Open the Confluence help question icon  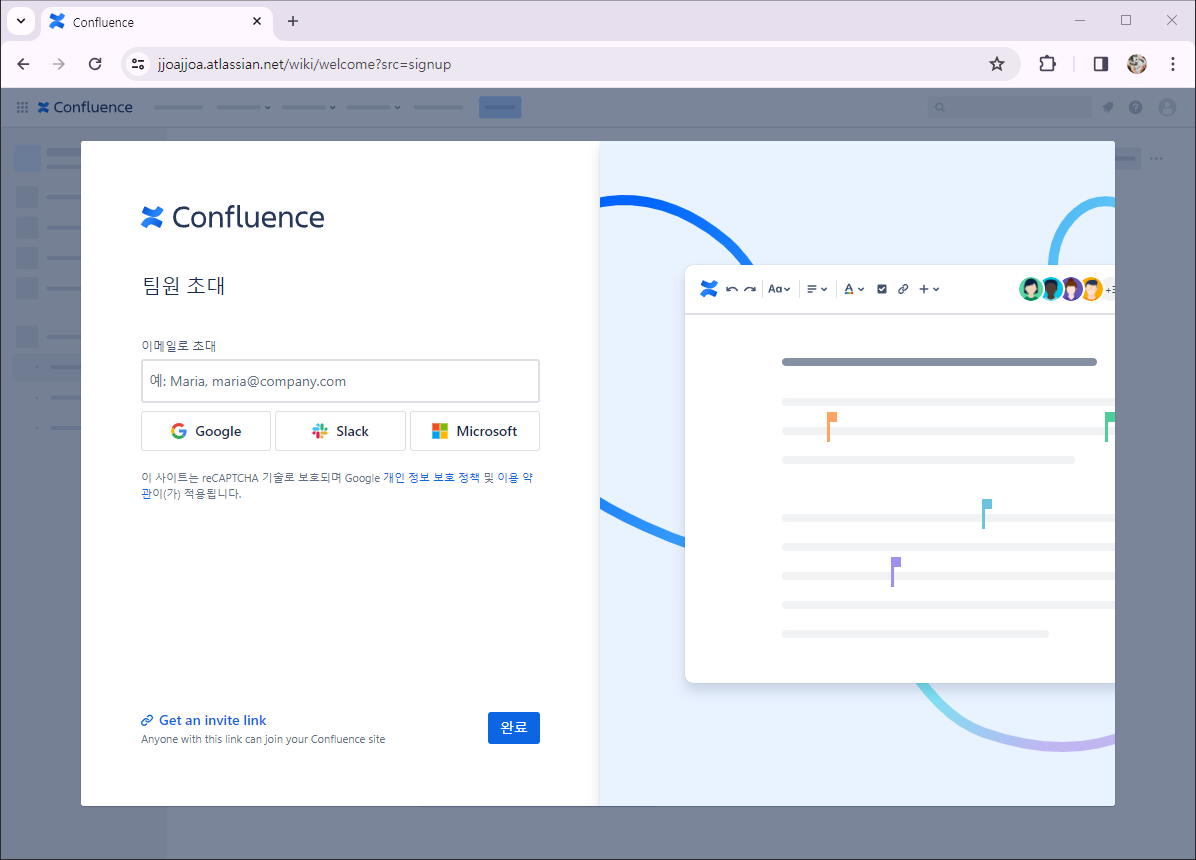point(1136,108)
